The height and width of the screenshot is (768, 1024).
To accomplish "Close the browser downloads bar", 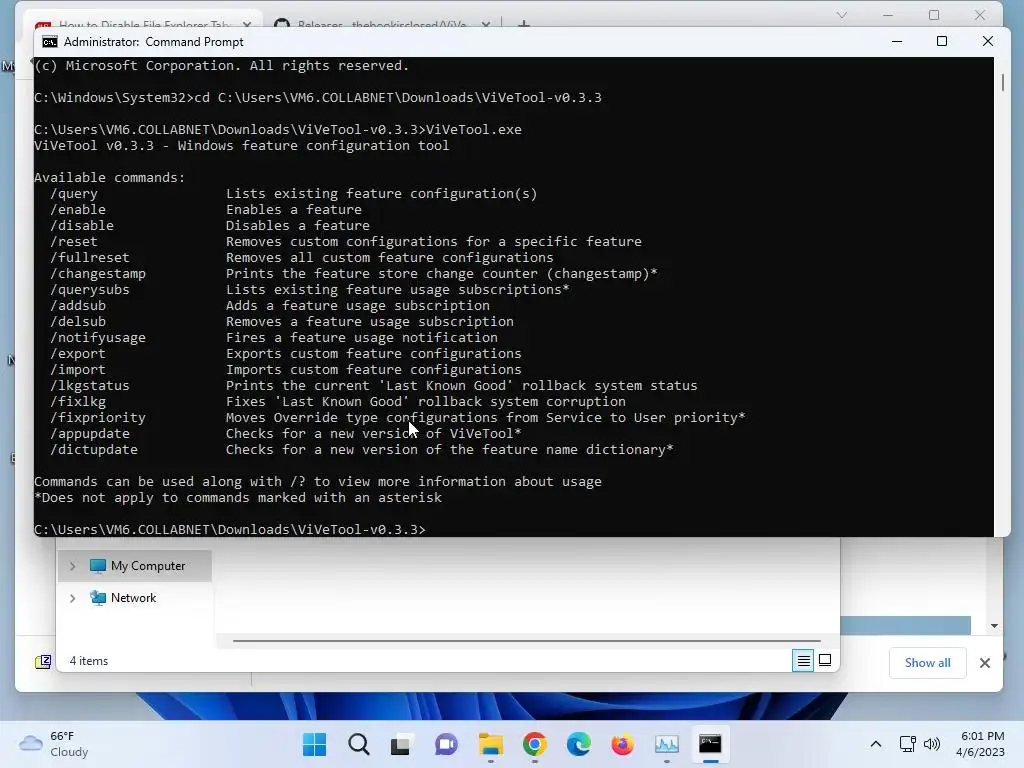I will tap(985, 663).
